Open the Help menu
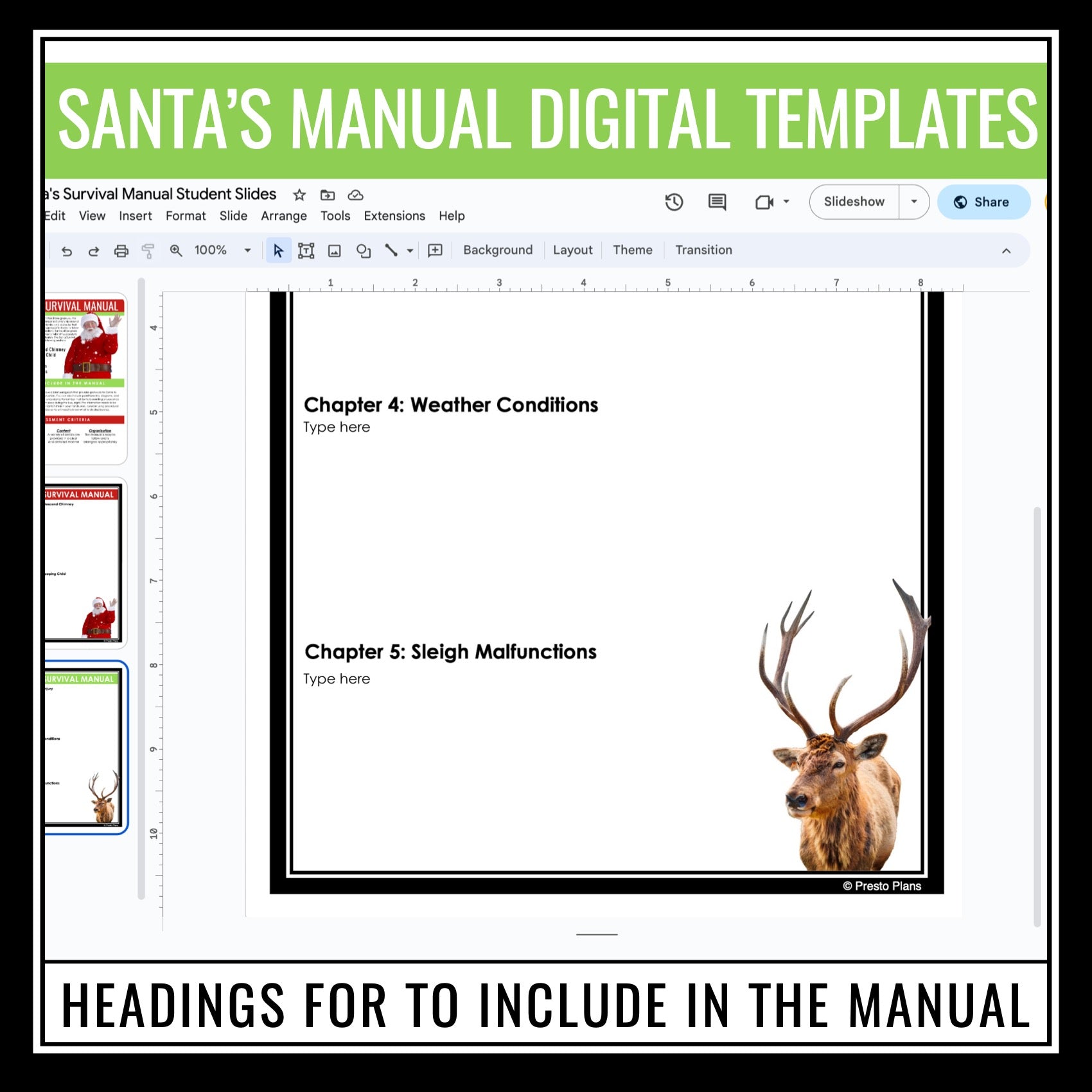 tap(452, 216)
